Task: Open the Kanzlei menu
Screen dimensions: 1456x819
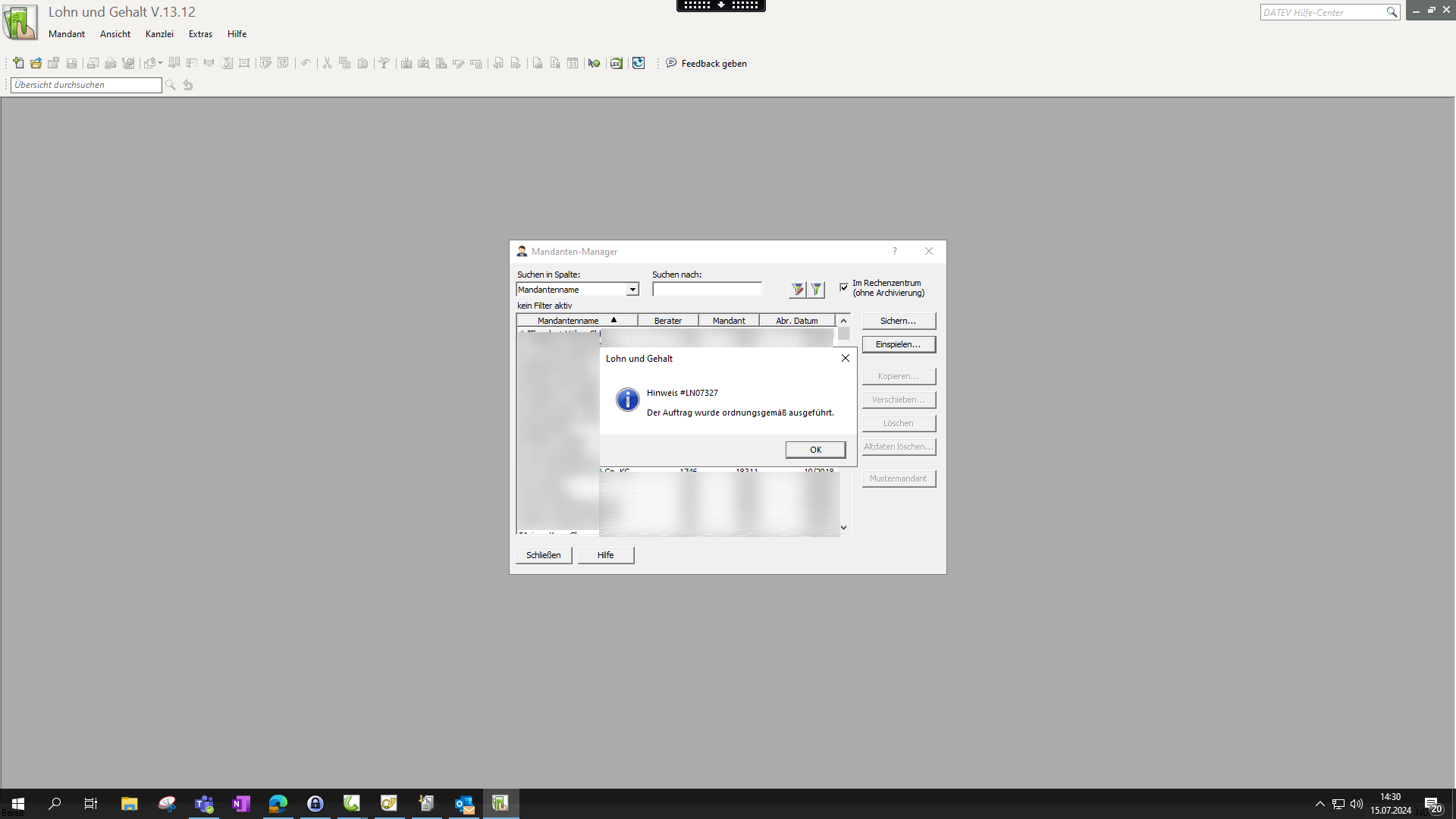Action: [x=159, y=34]
